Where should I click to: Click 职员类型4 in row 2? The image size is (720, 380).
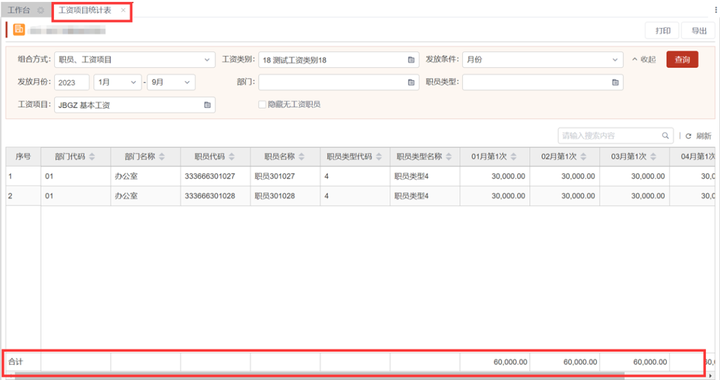(411, 196)
